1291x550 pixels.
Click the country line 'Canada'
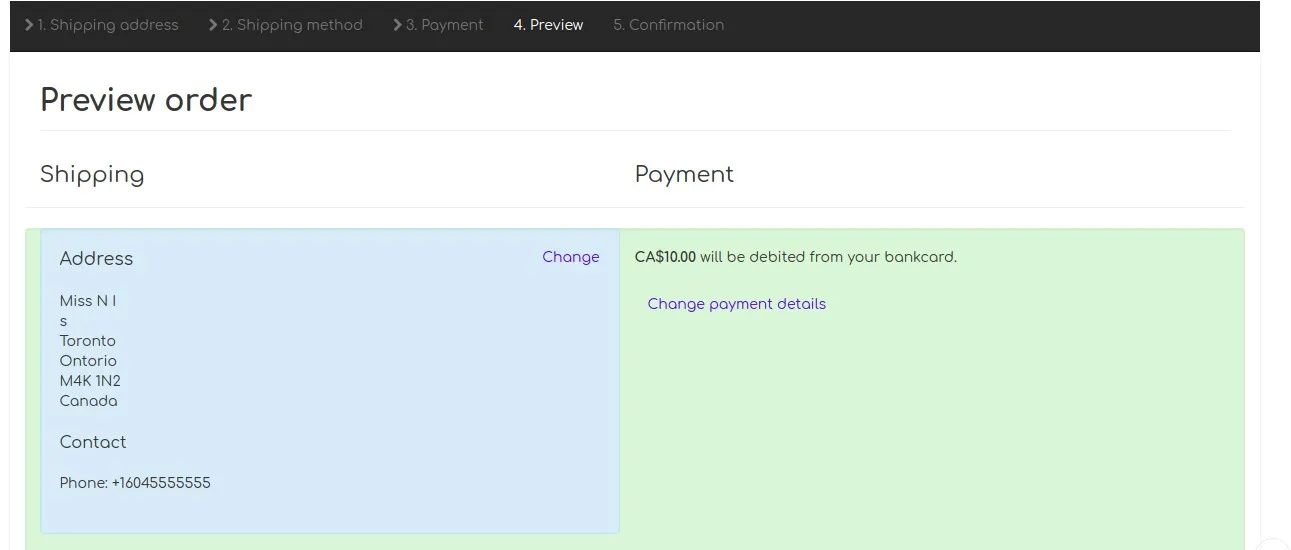pos(88,401)
